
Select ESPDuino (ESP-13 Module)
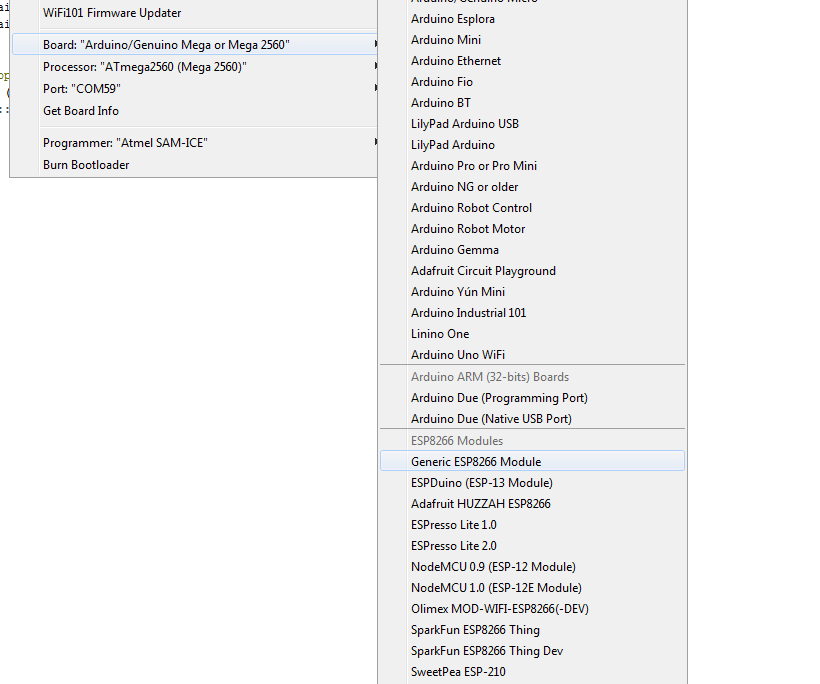[x=532, y=483]
